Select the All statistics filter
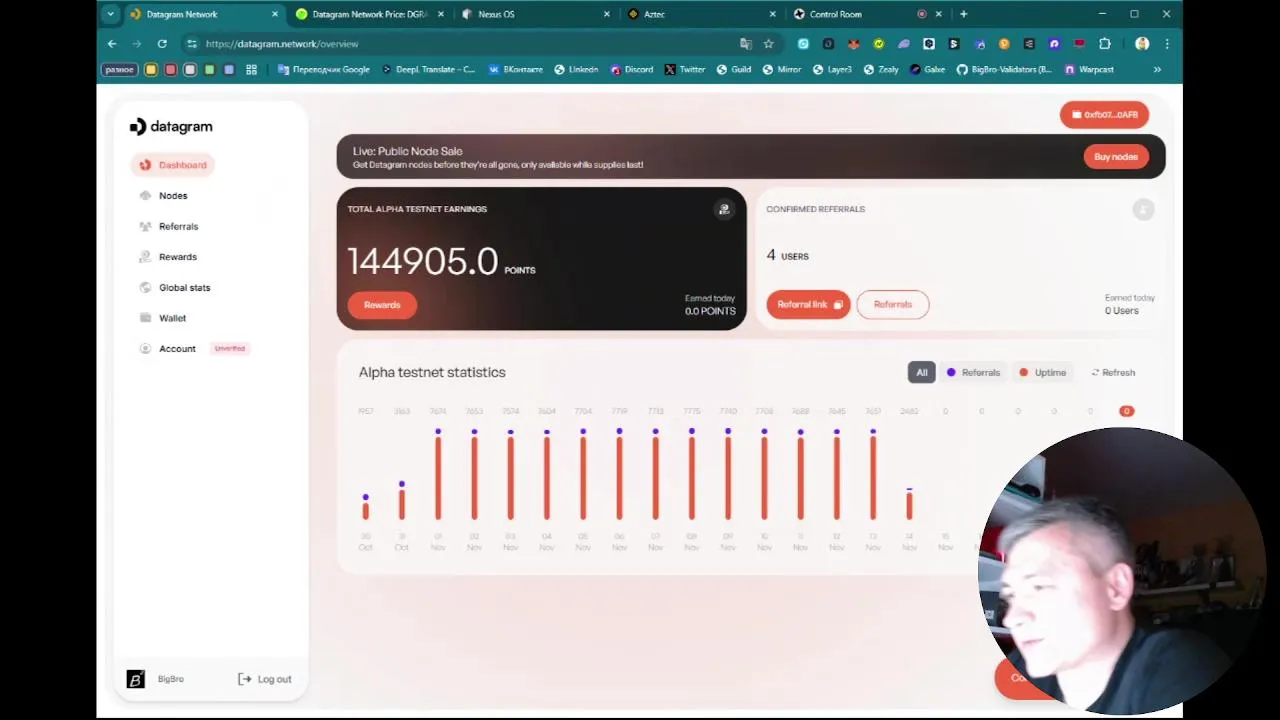Image resolution: width=1280 pixels, height=720 pixels. [x=921, y=373]
